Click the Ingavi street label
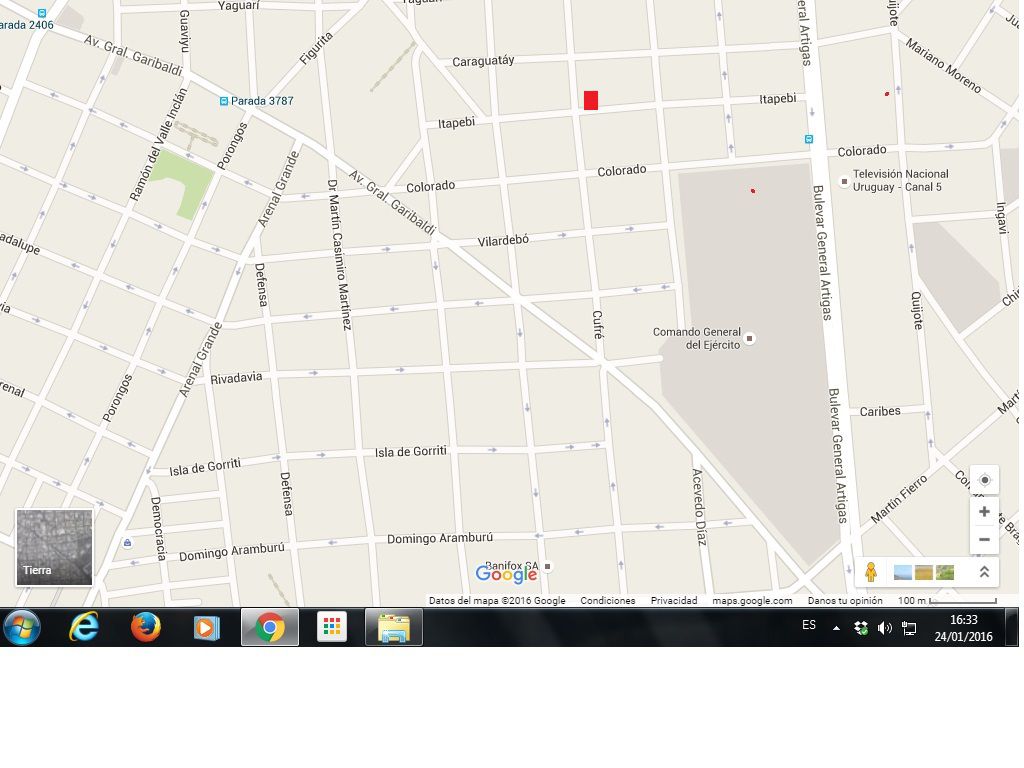 (1000, 218)
